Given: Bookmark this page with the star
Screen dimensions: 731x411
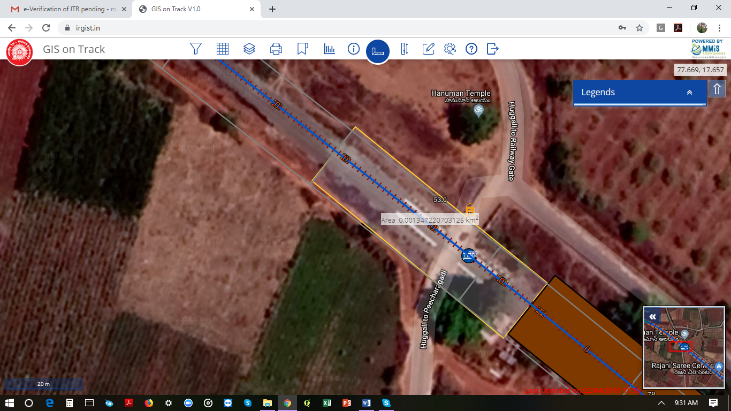Looking at the screenshot, I should (x=639, y=28).
